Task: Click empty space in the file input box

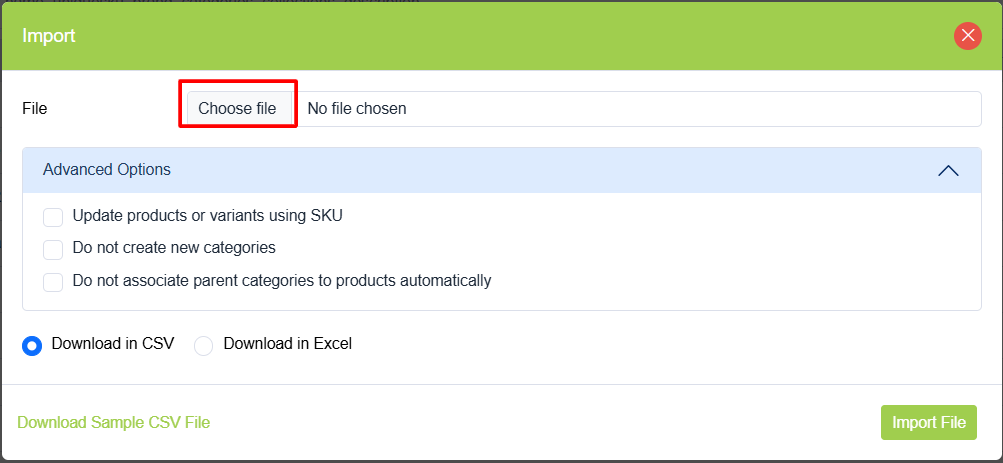Action: 700,108
